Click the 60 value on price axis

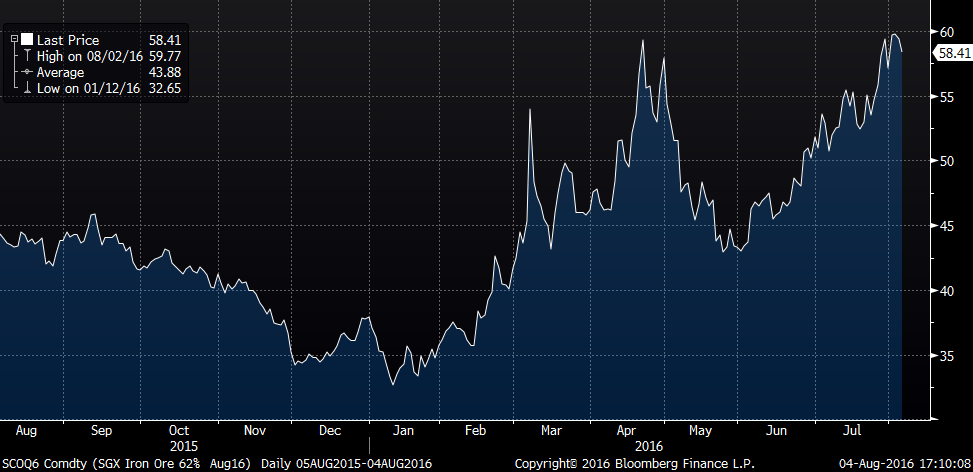pyautogui.click(x=947, y=31)
